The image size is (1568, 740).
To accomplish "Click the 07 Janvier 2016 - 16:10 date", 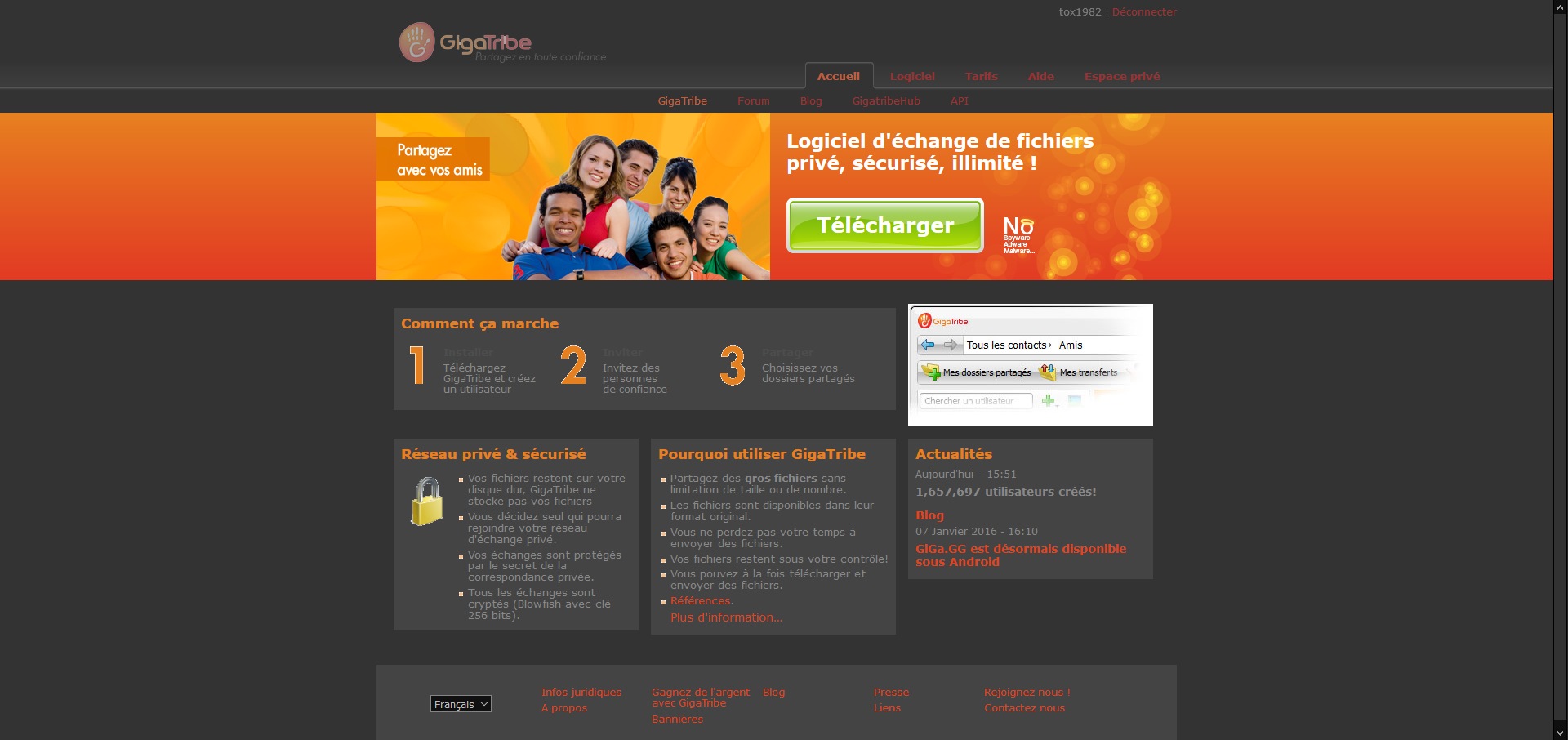I will tap(976, 532).
